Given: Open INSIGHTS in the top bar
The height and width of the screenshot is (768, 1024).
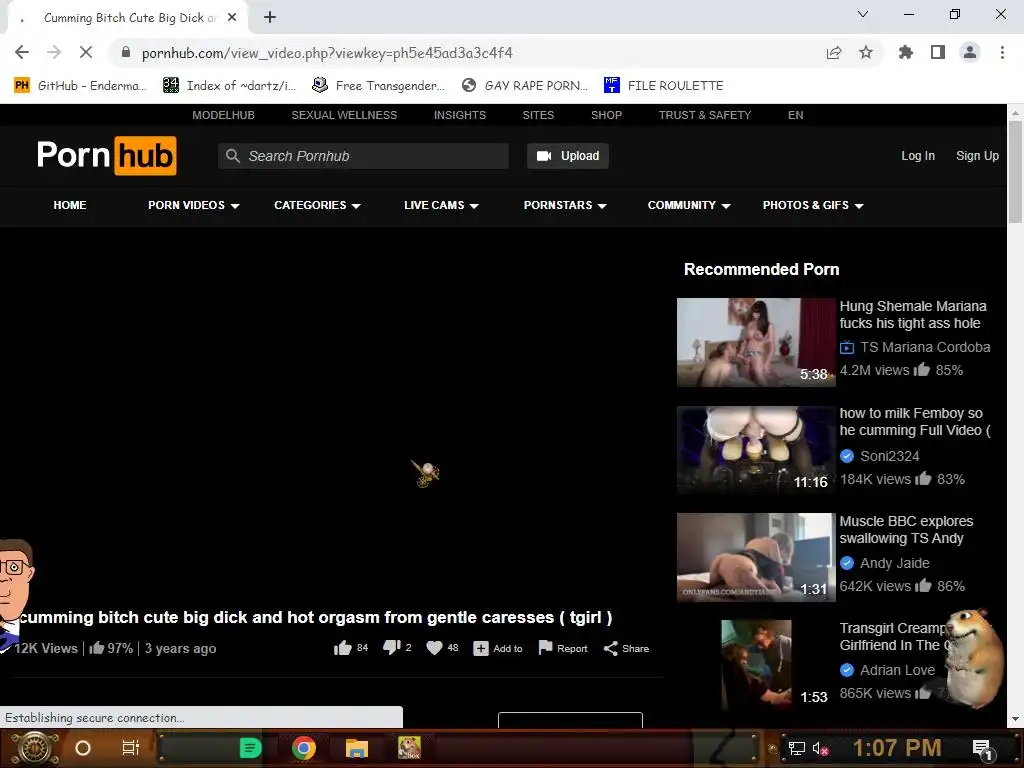Looking at the screenshot, I should point(460,115).
